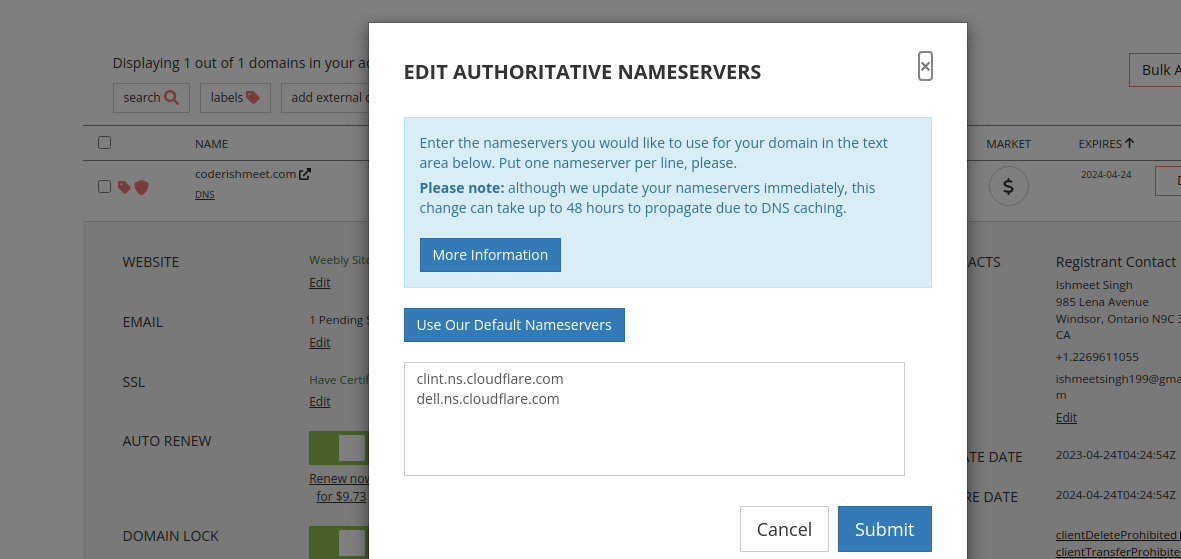Tick the coderishmeet.com row checkbox
The image size is (1181, 559).
click(x=105, y=186)
